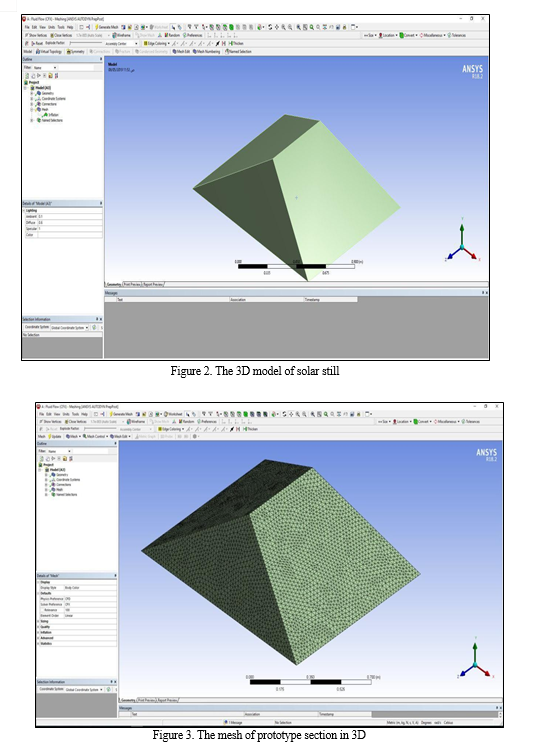Click the 1 Message status bar entry

click(x=234, y=723)
